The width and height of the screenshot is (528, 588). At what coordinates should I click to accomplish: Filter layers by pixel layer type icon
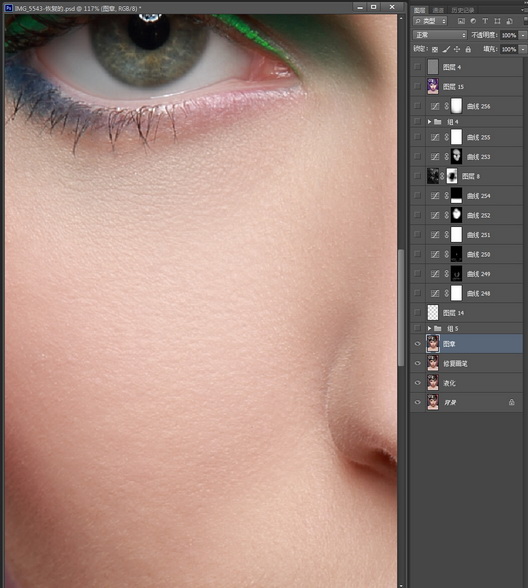[461, 21]
